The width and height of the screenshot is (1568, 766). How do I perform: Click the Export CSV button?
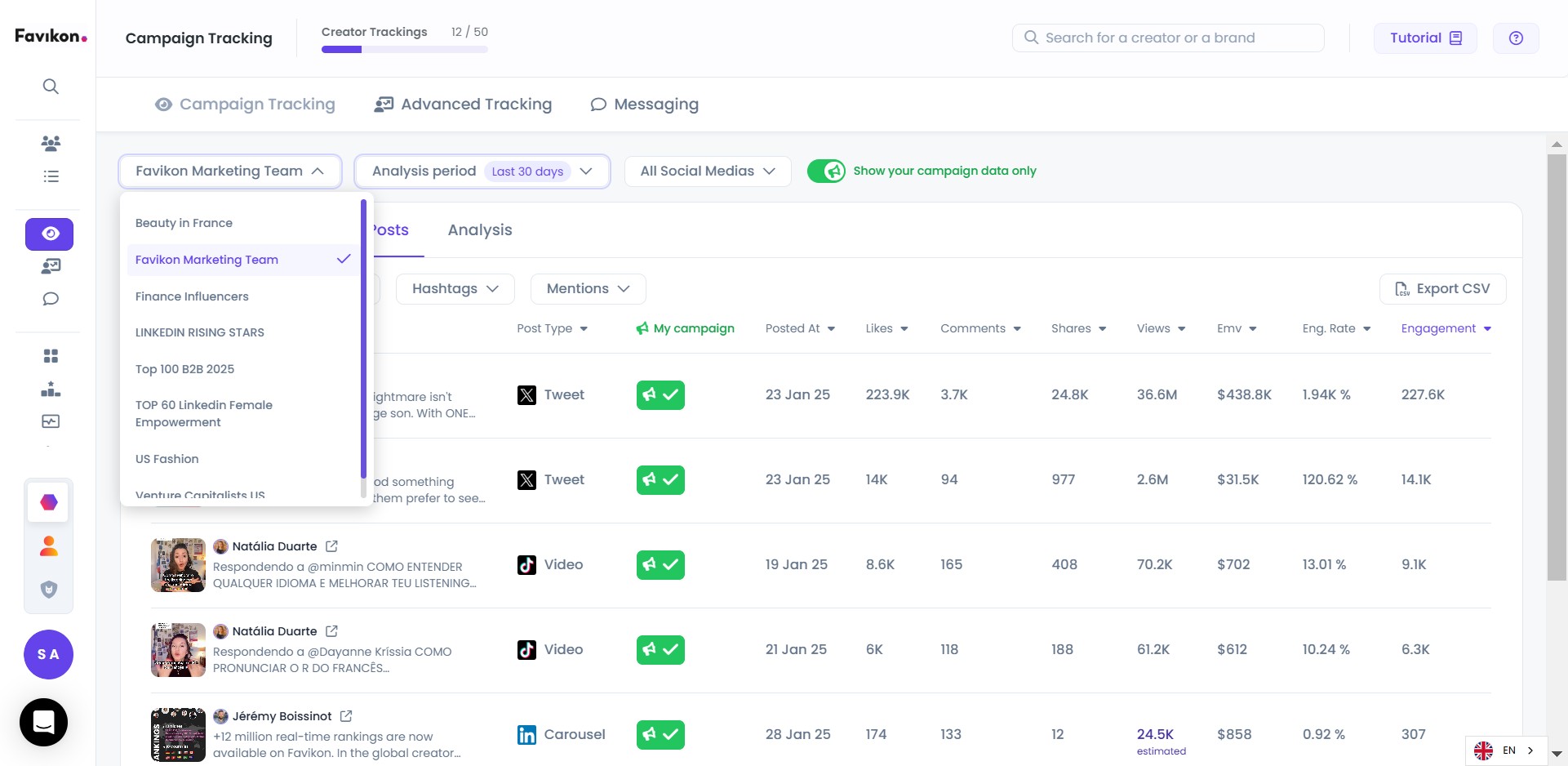pyautogui.click(x=1442, y=289)
